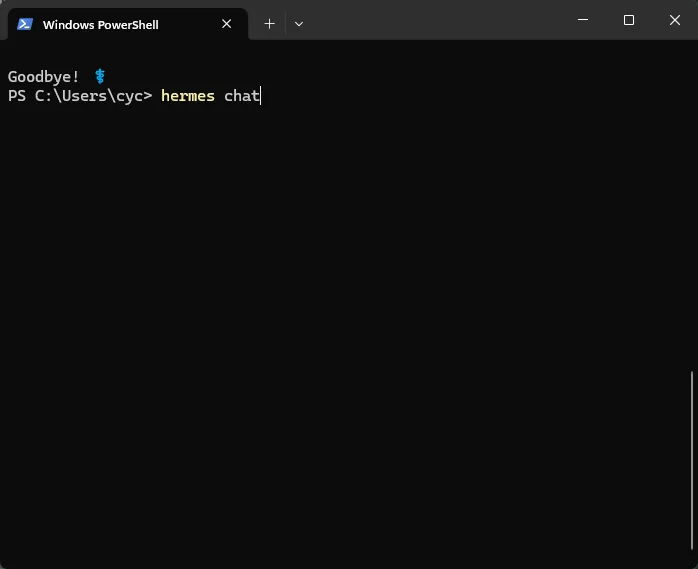Open a new tab with the plus icon

[269, 24]
